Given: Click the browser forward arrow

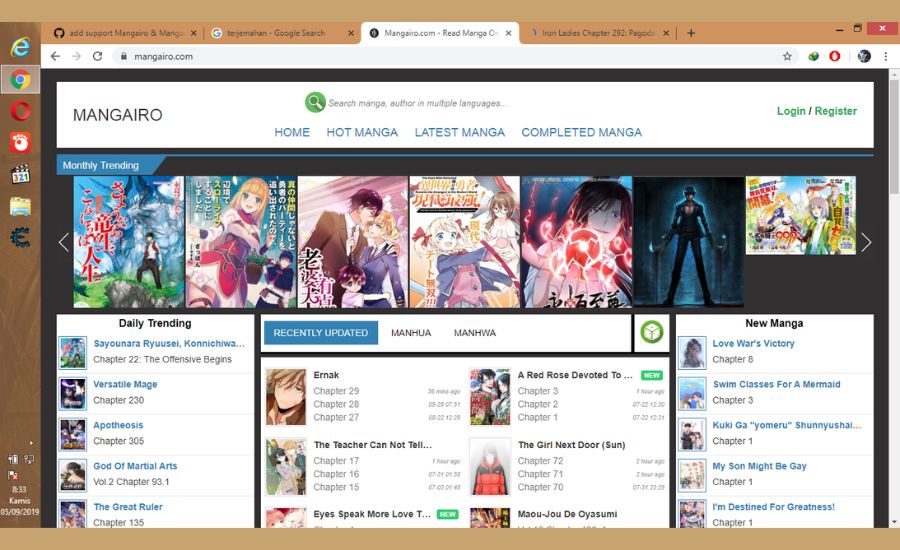Looking at the screenshot, I should (76, 56).
